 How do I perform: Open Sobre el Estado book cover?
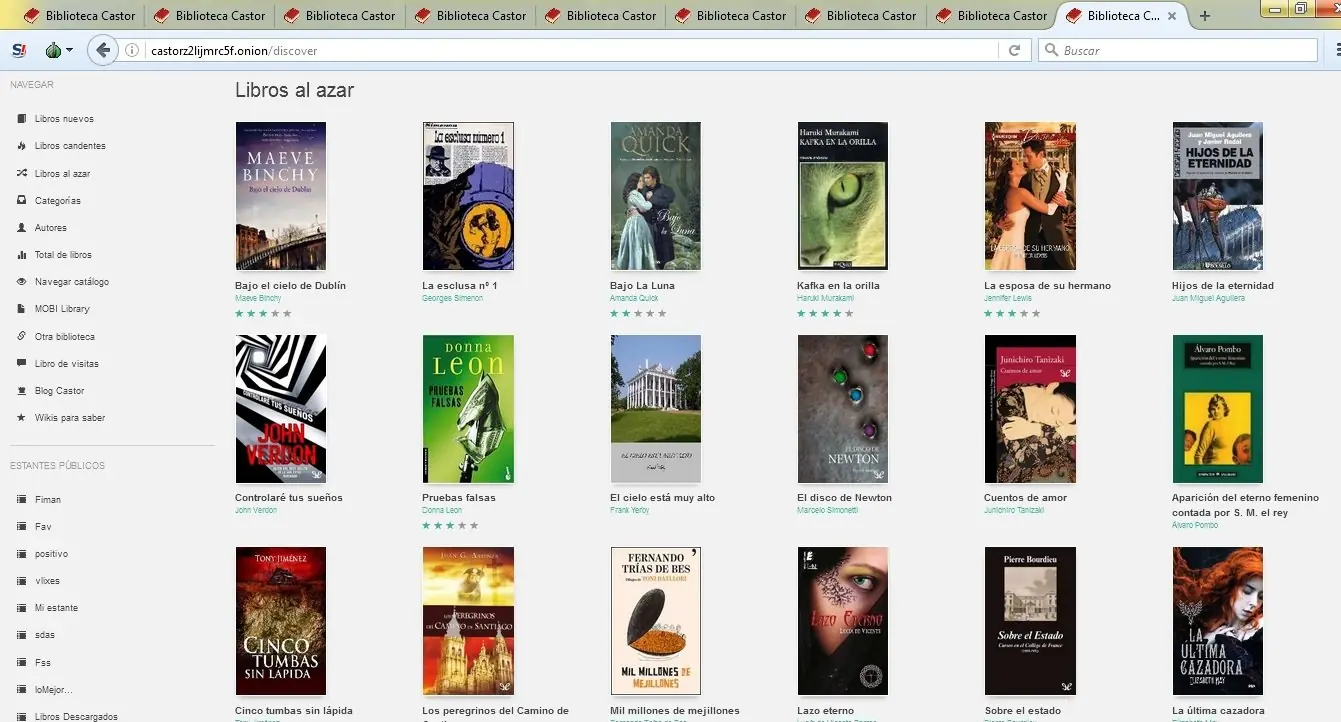1030,621
